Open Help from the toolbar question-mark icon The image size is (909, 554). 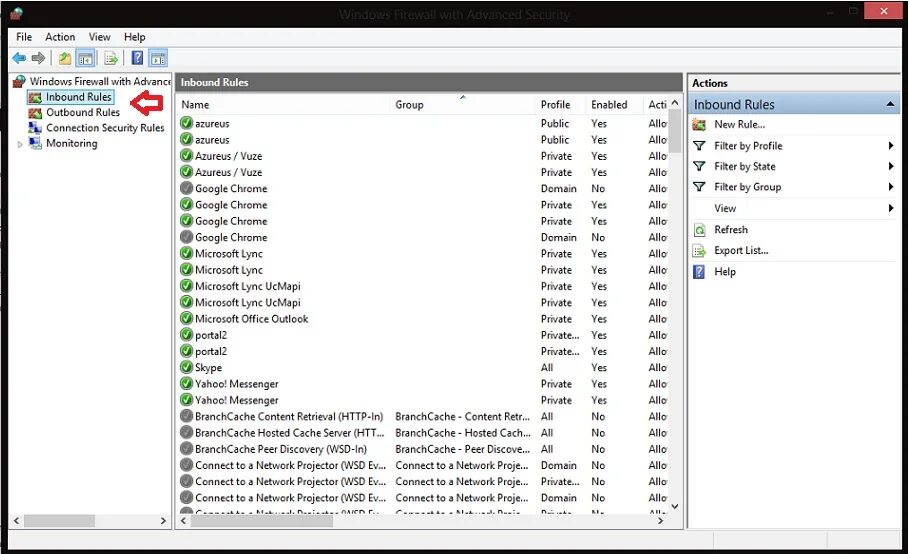[137, 58]
